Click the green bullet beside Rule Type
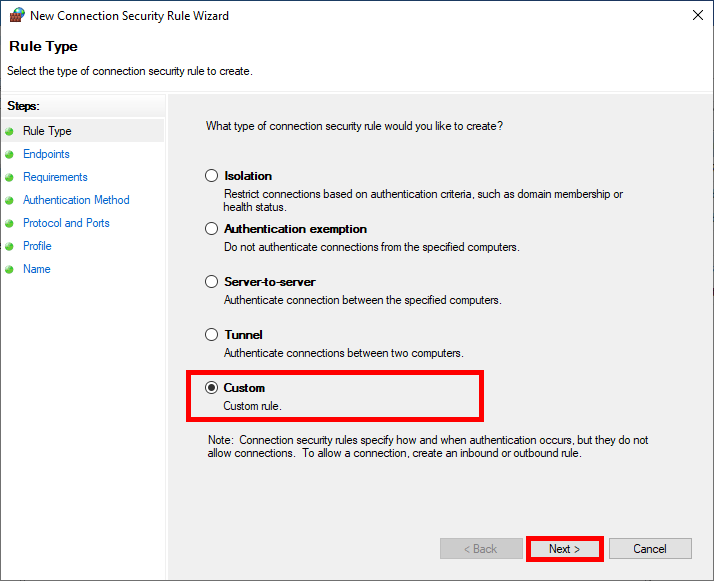The image size is (714, 581). click(x=9, y=132)
